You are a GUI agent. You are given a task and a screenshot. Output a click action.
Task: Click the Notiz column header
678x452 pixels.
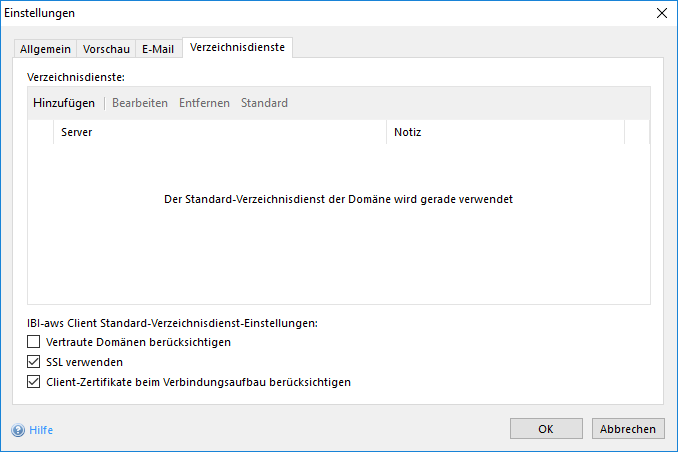coord(505,133)
